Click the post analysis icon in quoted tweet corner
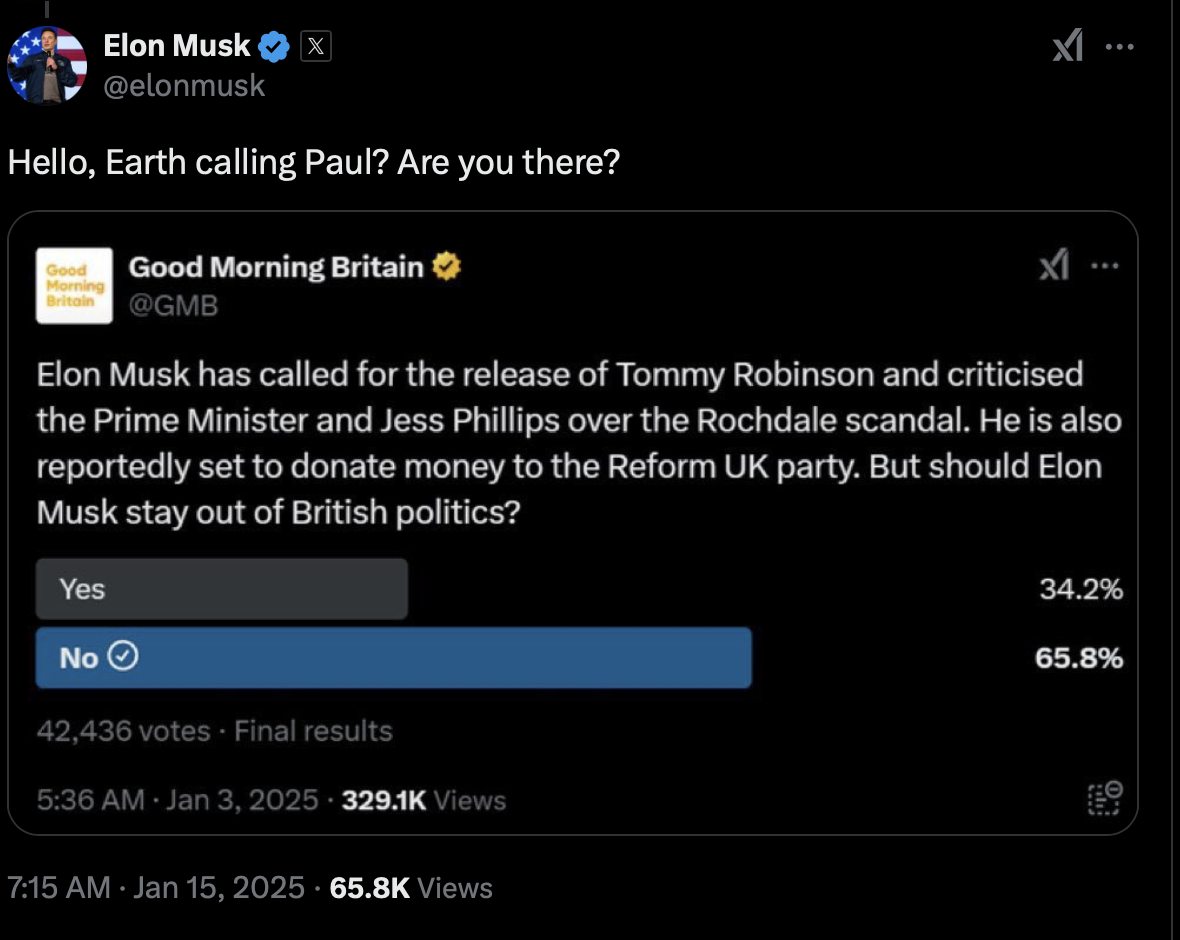The image size is (1180, 940). tap(1105, 799)
